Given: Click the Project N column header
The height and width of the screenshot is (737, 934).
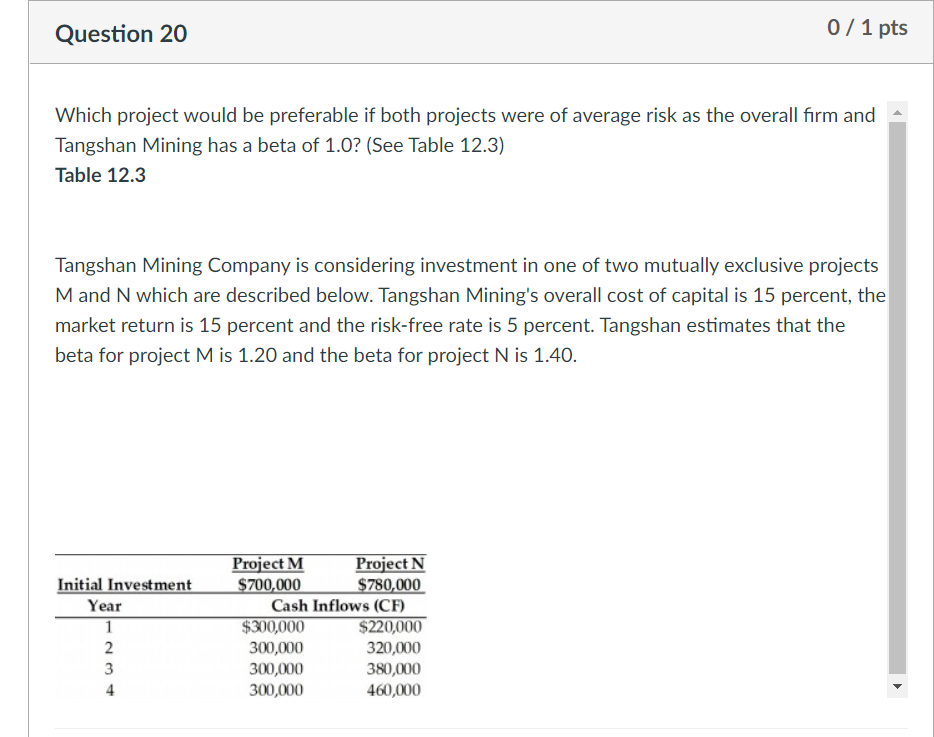Looking at the screenshot, I should click(389, 563).
